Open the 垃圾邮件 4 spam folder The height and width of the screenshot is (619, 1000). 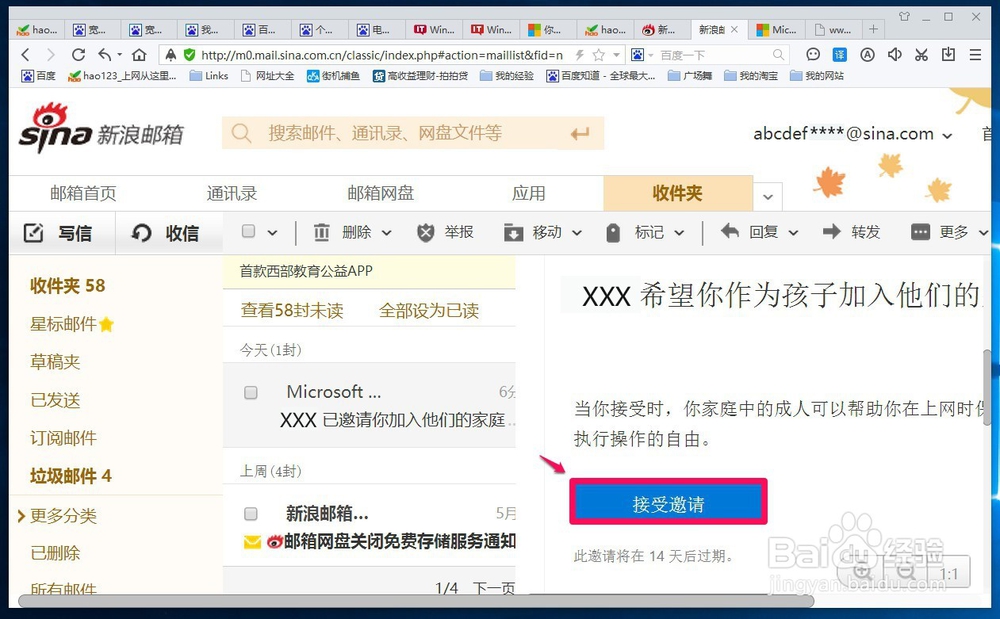[x=71, y=476]
